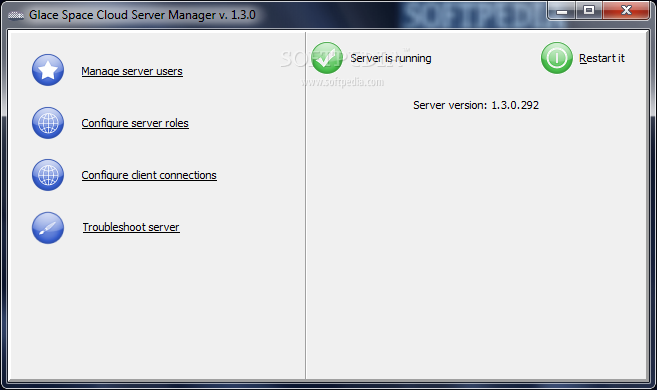Click the green checkmark server status icon

327,58
